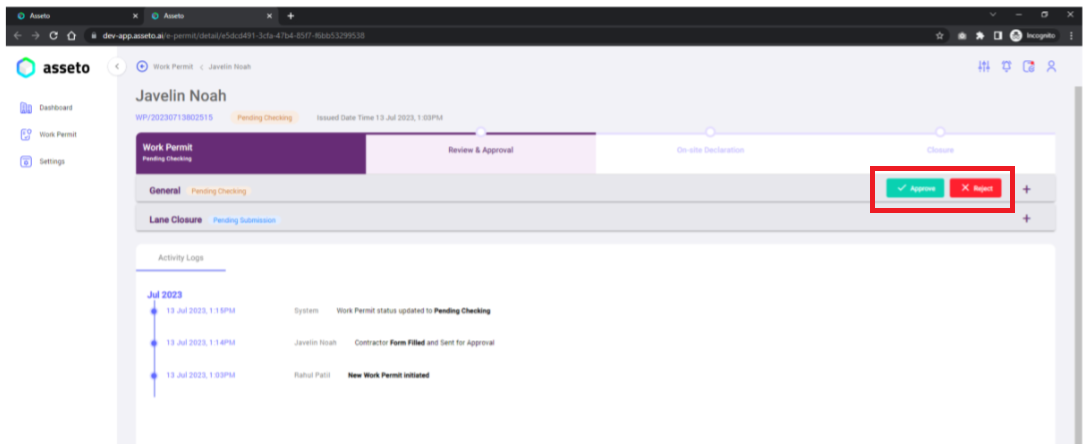The width and height of the screenshot is (1086, 444).
Task: Expand the General section with plus icon
Action: 1026,189
